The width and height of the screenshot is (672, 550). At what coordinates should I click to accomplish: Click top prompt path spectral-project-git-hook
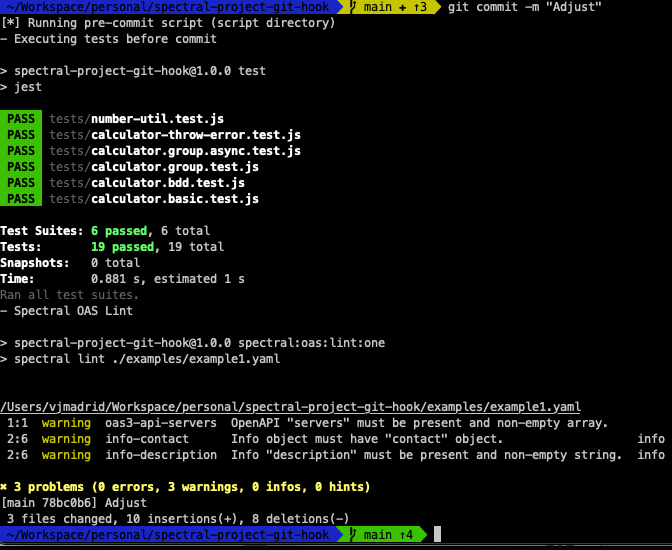click(168, 7)
